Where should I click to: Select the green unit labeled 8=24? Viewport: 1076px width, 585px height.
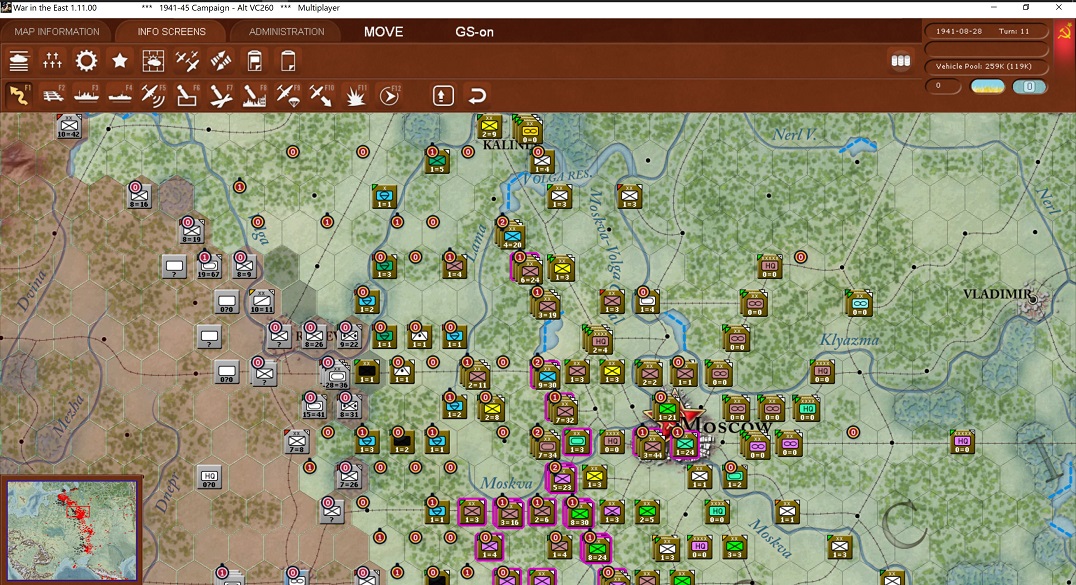[x=596, y=549]
